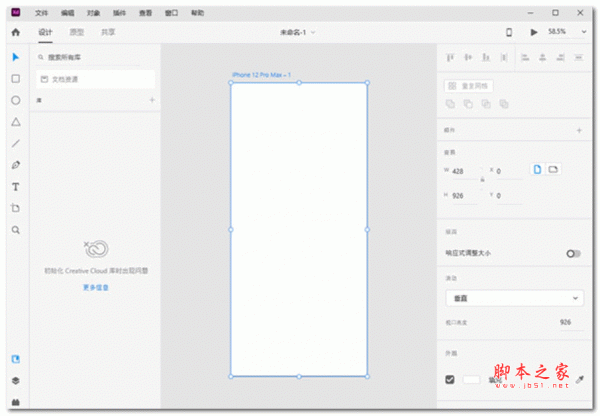Viewport: 600px width, 416px height.
Task: Open the Layers panel icon
Action: [16, 380]
